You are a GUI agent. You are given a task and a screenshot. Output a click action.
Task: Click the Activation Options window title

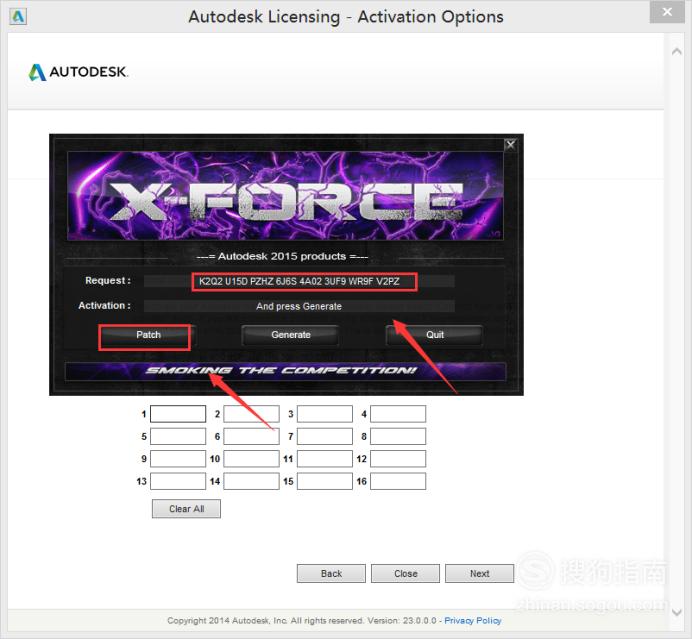[346, 17]
